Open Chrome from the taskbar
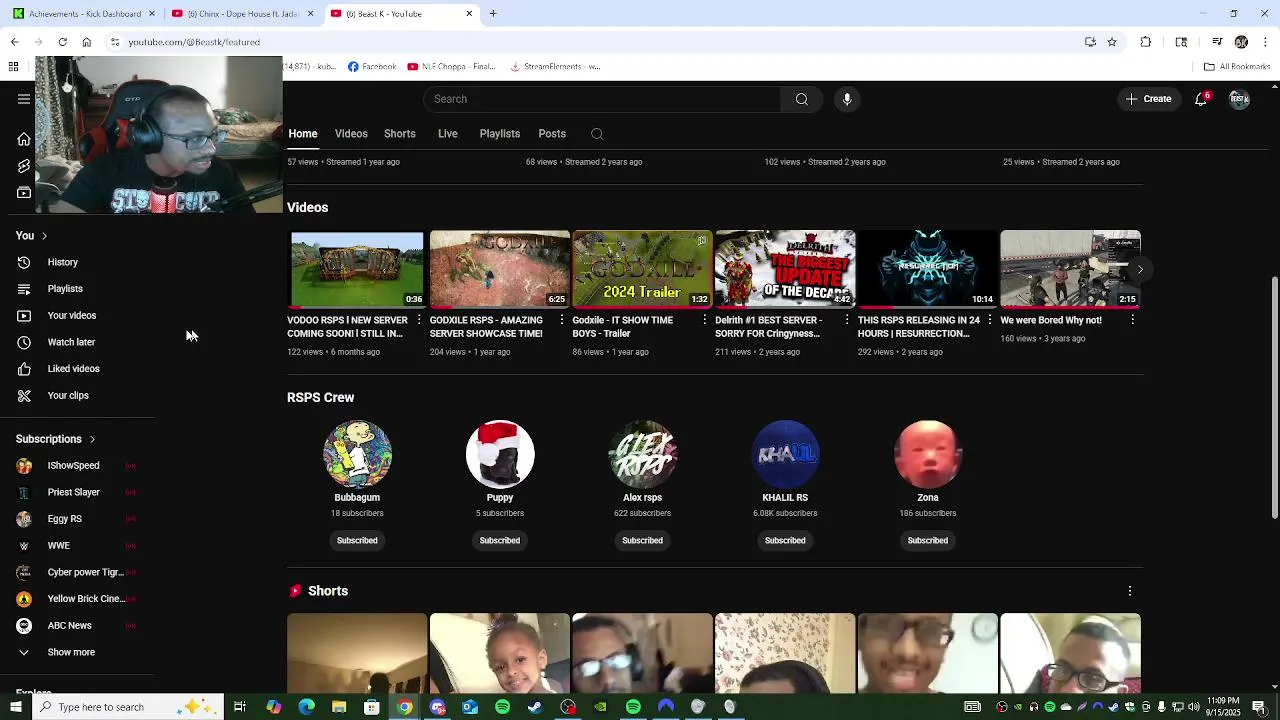The image size is (1280, 720). coord(404,707)
